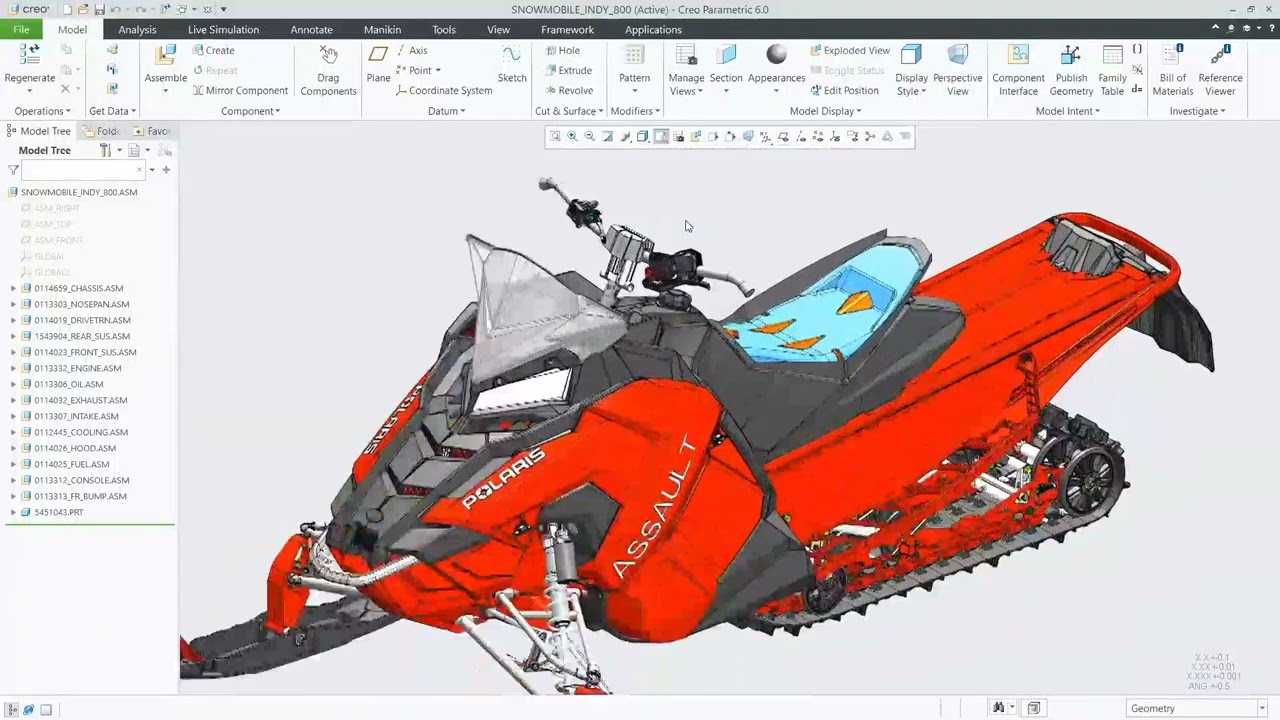
Task: Open the Family Table
Action: (x=1112, y=70)
